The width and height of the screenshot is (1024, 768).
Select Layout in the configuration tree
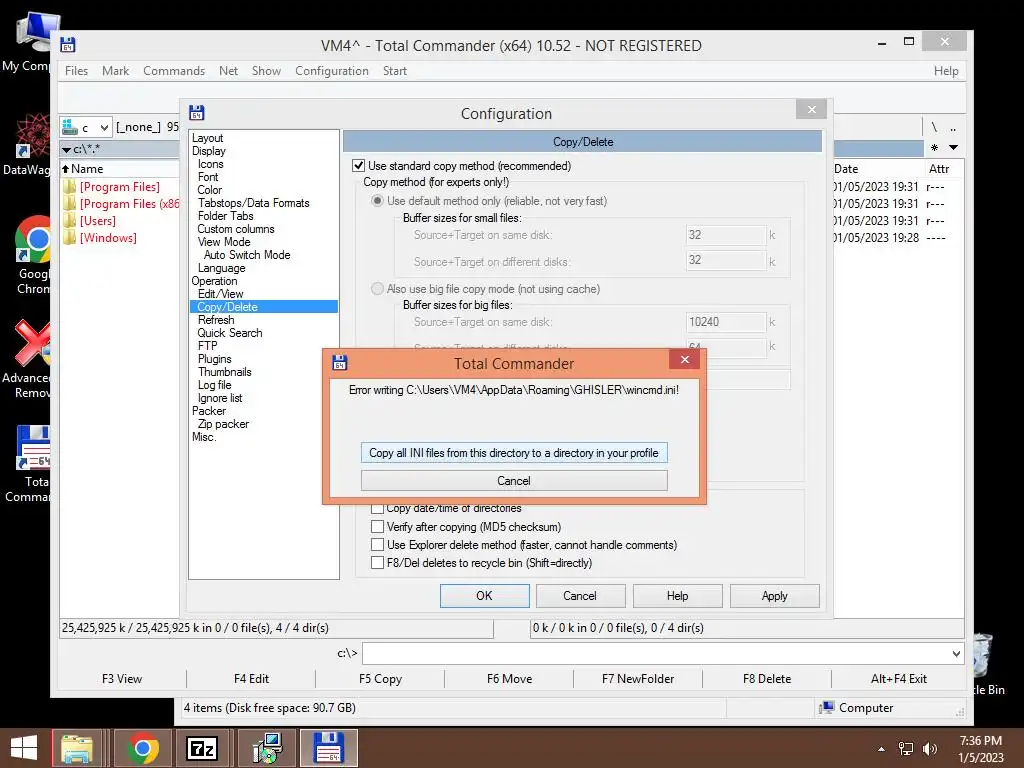(x=208, y=138)
